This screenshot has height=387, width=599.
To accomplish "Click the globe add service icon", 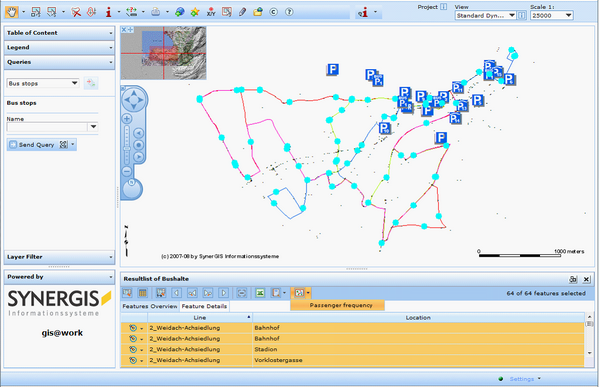I will (x=180, y=12).
